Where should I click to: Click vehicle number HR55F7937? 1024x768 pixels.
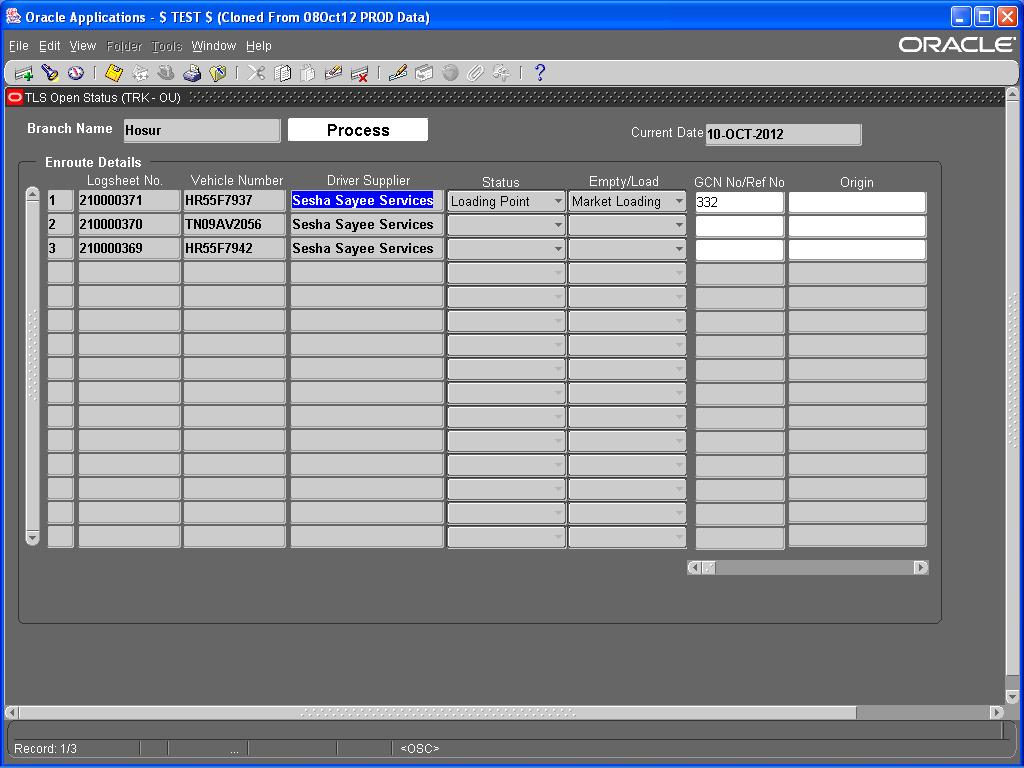[x=234, y=200]
